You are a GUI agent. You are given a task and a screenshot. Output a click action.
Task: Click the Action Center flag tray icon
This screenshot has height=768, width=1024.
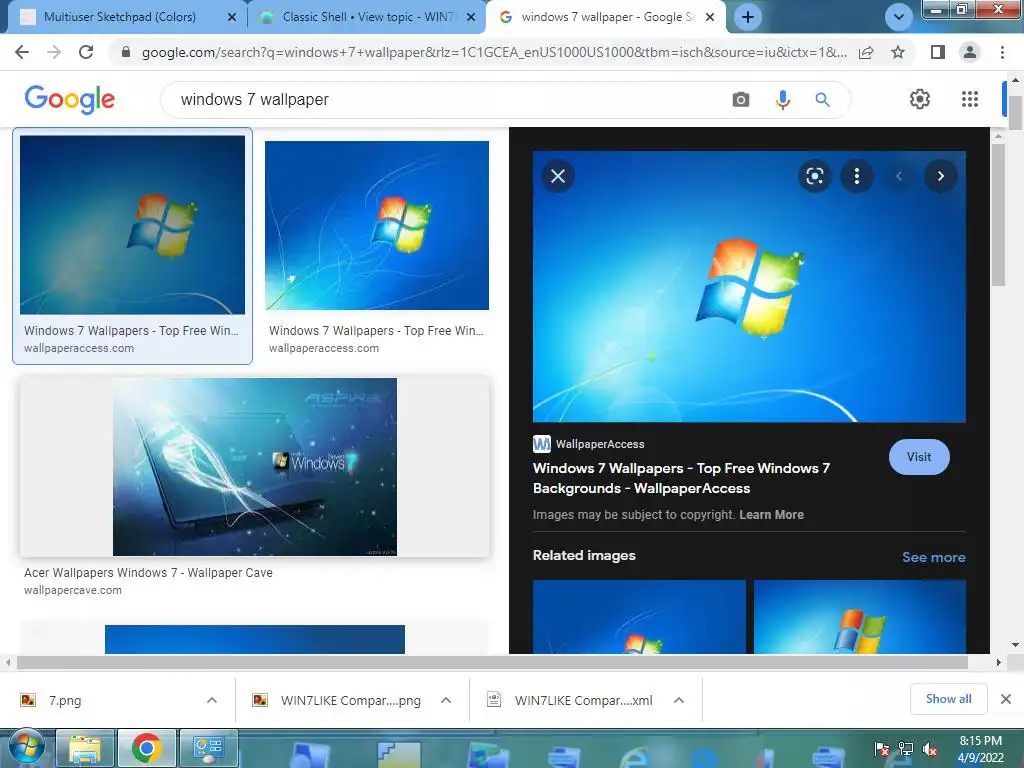point(882,749)
